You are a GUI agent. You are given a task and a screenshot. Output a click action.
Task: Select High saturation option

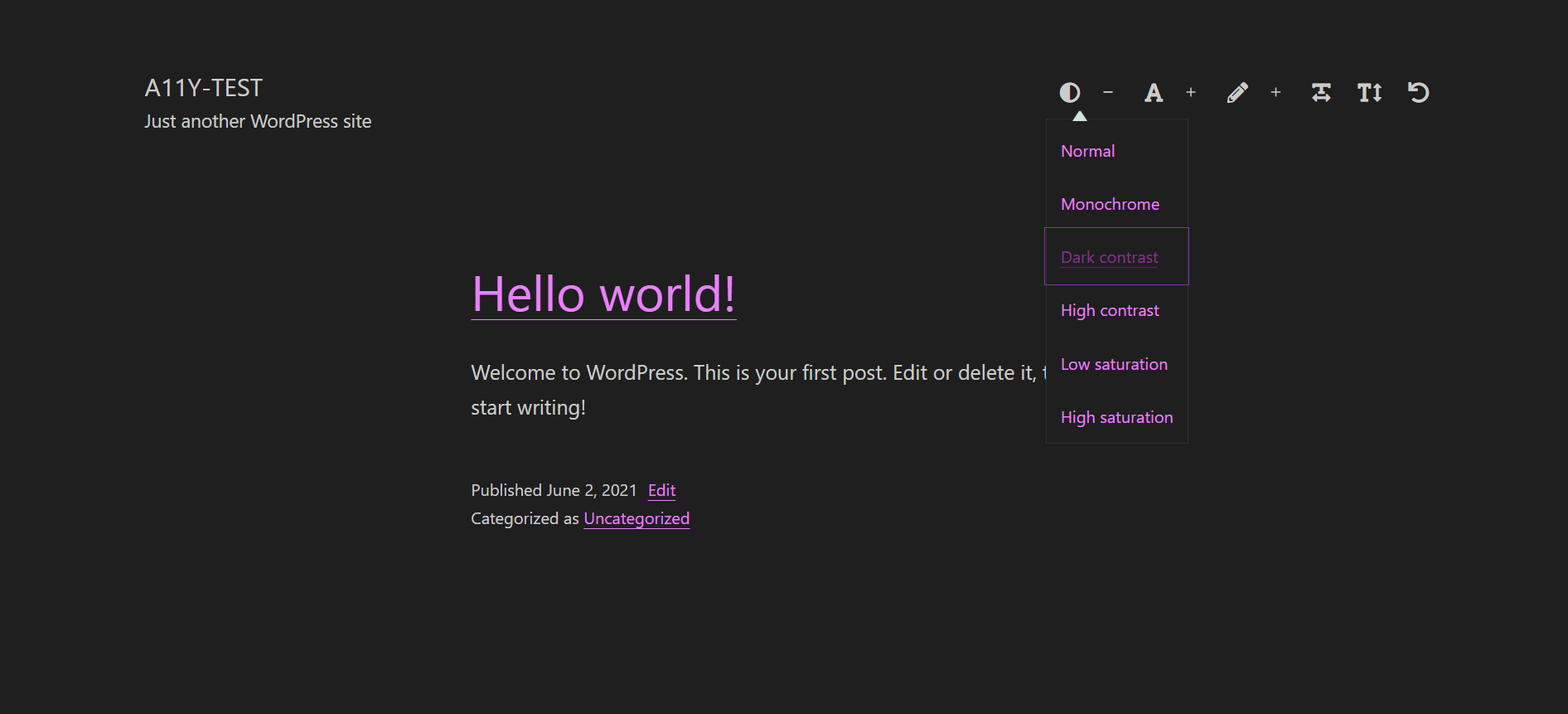pos(1116,417)
